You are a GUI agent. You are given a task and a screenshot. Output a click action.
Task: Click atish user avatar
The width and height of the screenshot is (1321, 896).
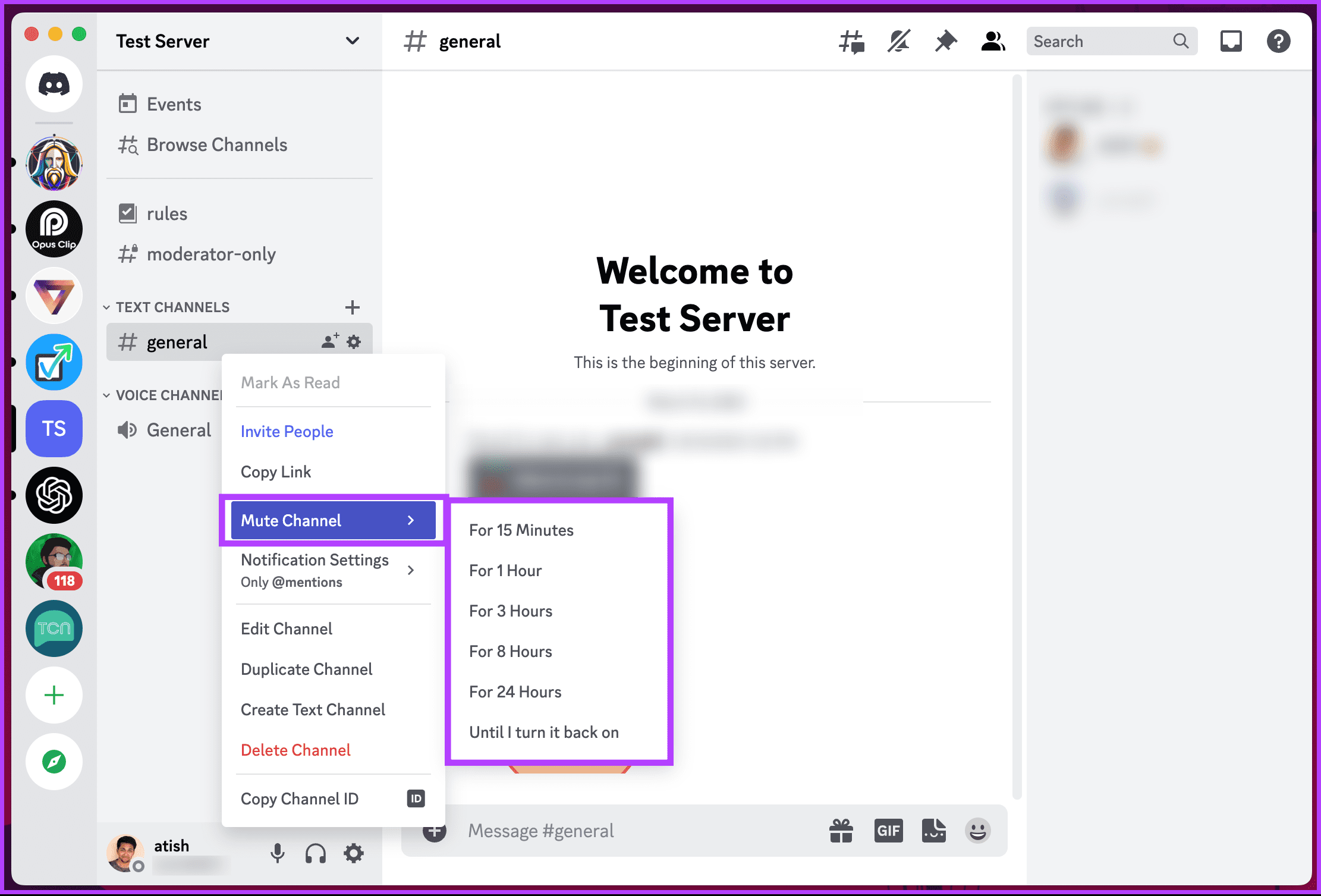tap(125, 853)
